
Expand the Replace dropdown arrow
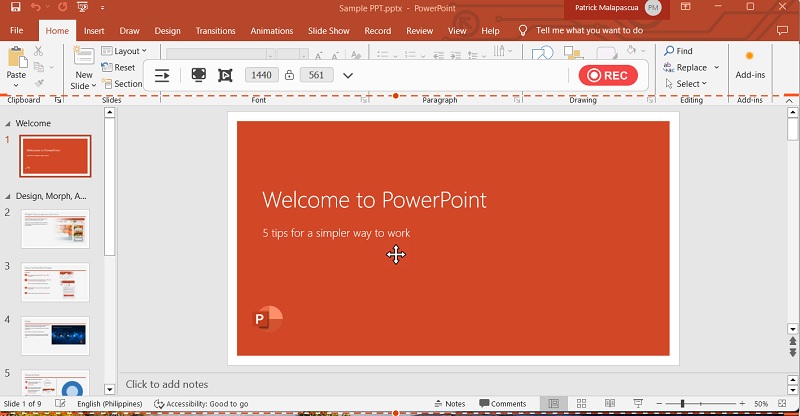[716, 67]
